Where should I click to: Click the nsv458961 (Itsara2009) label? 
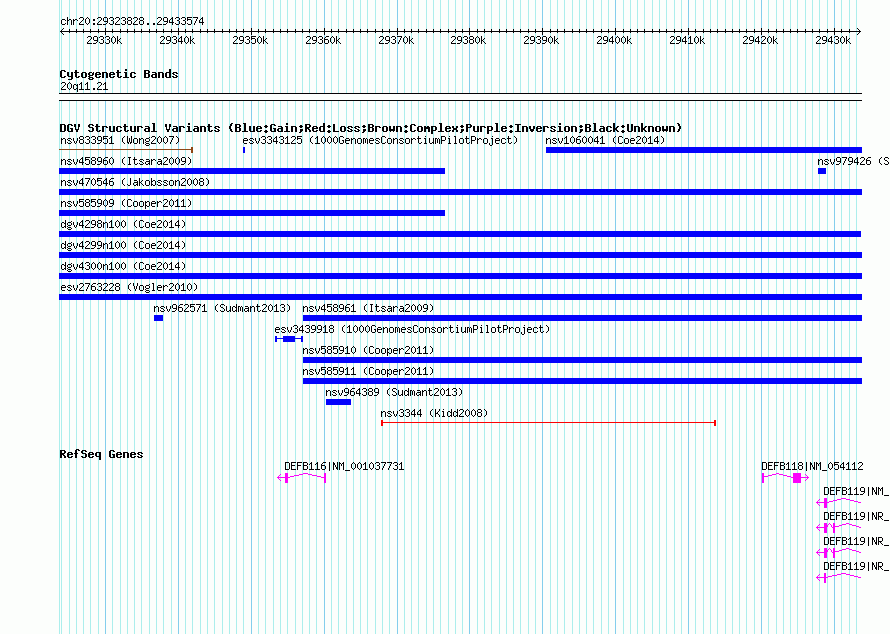[368, 308]
